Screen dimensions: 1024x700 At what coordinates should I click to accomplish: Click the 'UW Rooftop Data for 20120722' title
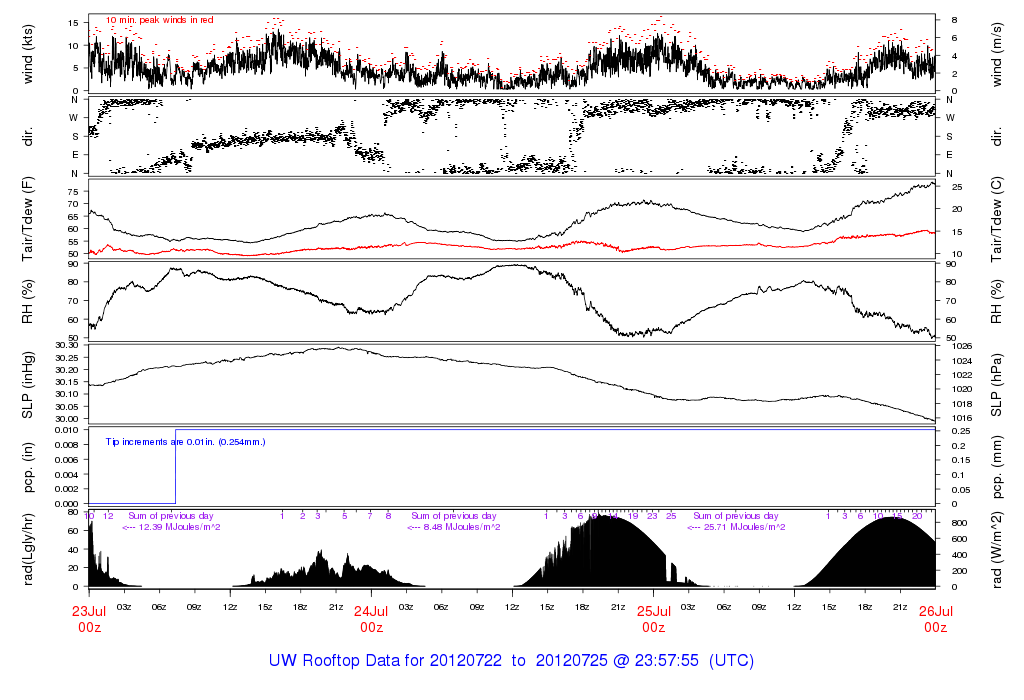coord(385,660)
